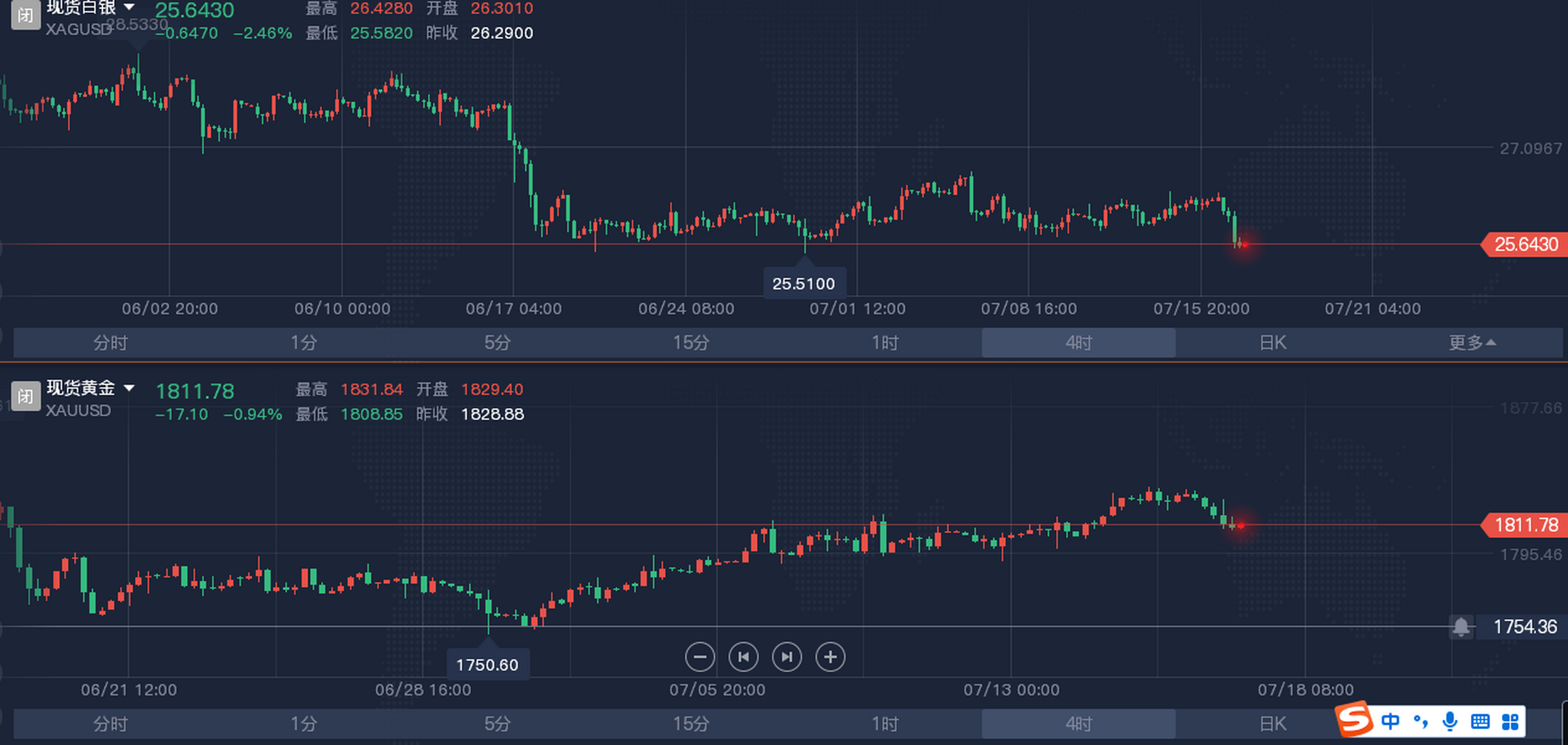1568x745 pixels.
Task: Click gold previous close 1828.88
Action: pos(492,414)
